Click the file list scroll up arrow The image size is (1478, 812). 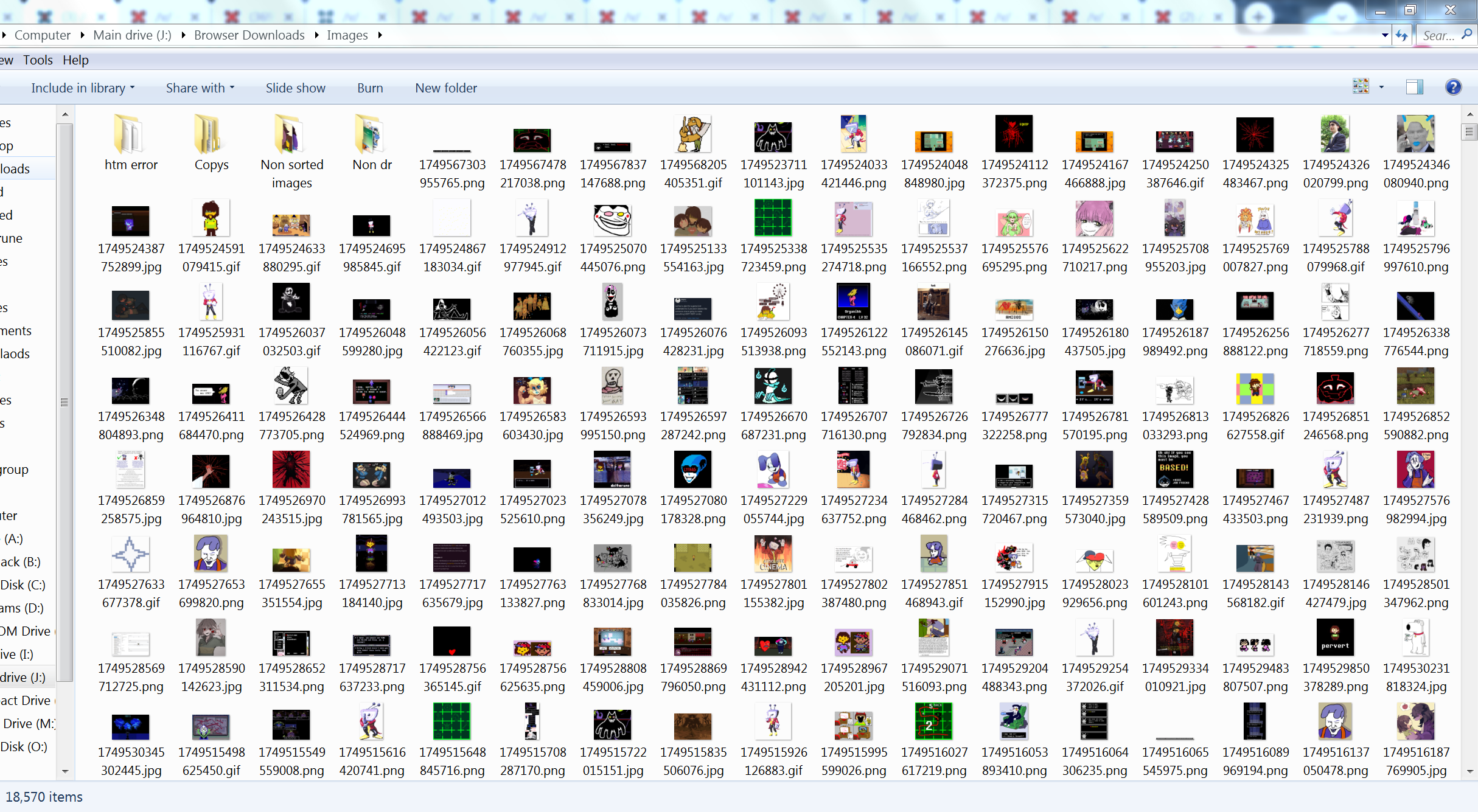coord(1470,114)
